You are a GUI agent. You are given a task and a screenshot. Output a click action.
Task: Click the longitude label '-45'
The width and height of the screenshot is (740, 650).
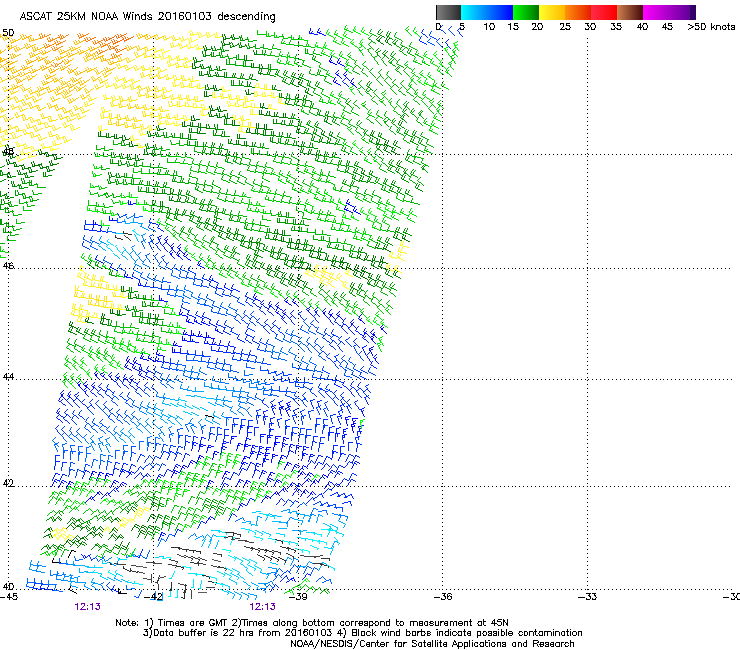click(9, 597)
